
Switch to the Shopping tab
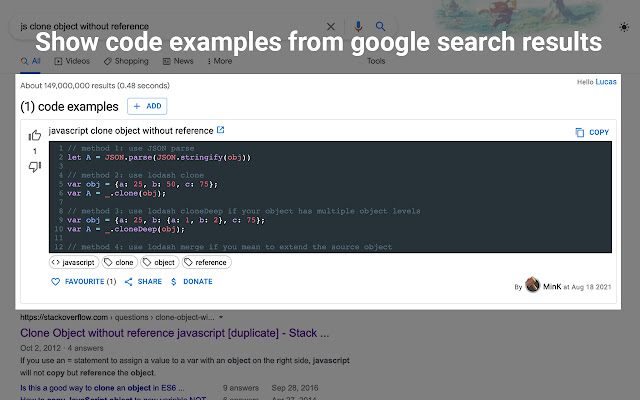126,61
